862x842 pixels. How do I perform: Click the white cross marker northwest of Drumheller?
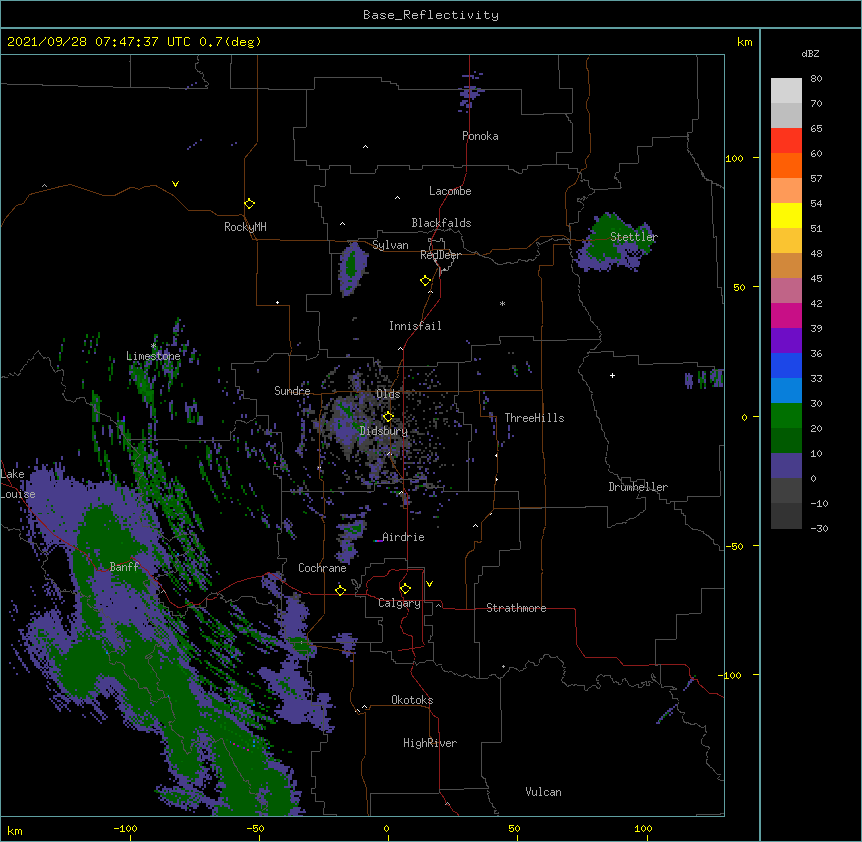(x=612, y=375)
